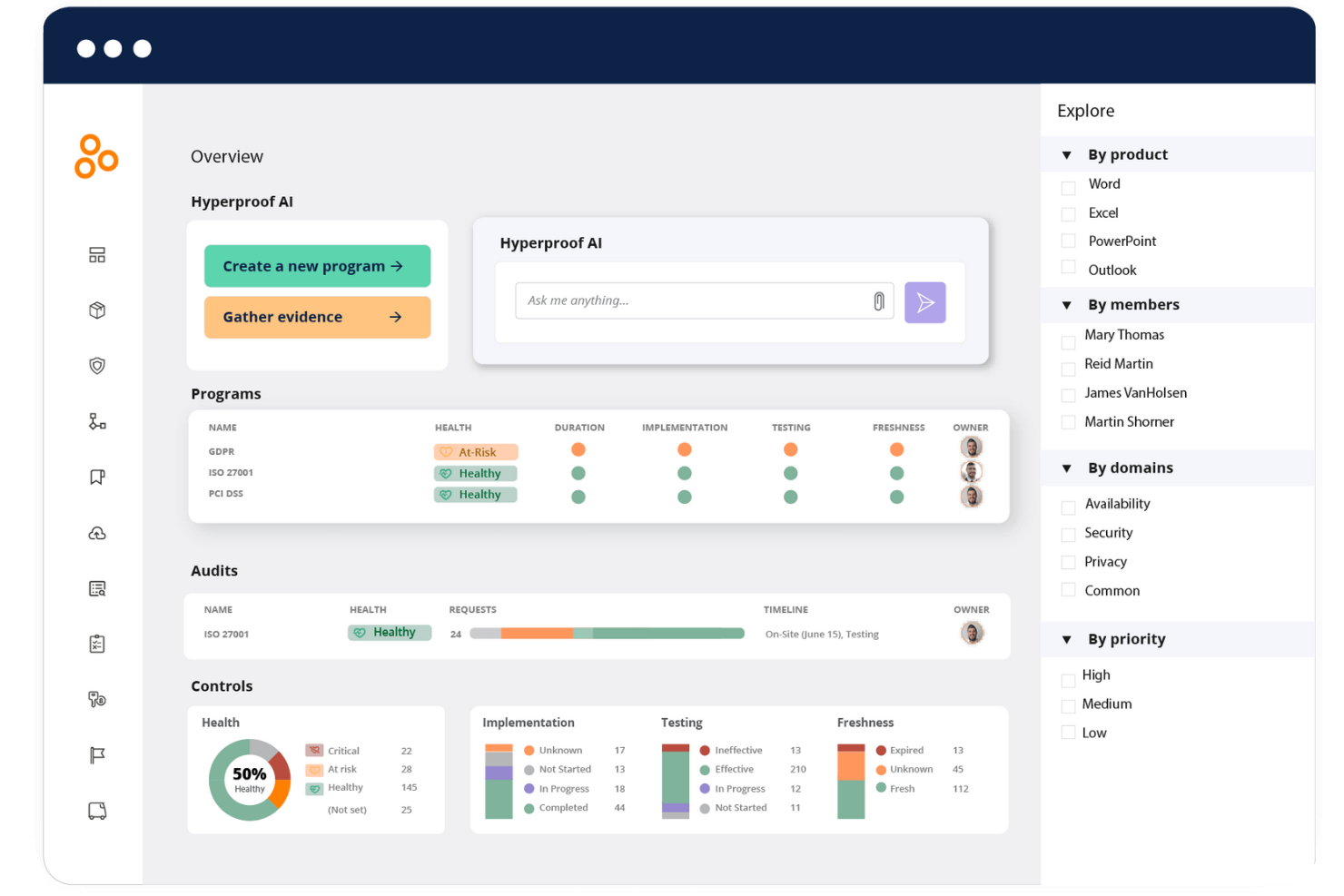
Task: Click the shield Controls icon in sidebar
Action: pos(96,365)
